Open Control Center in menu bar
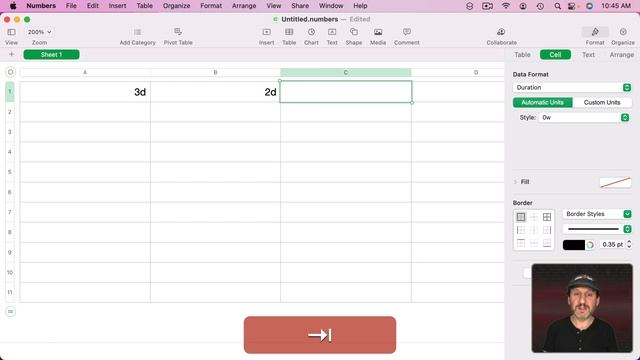 point(572,6)
